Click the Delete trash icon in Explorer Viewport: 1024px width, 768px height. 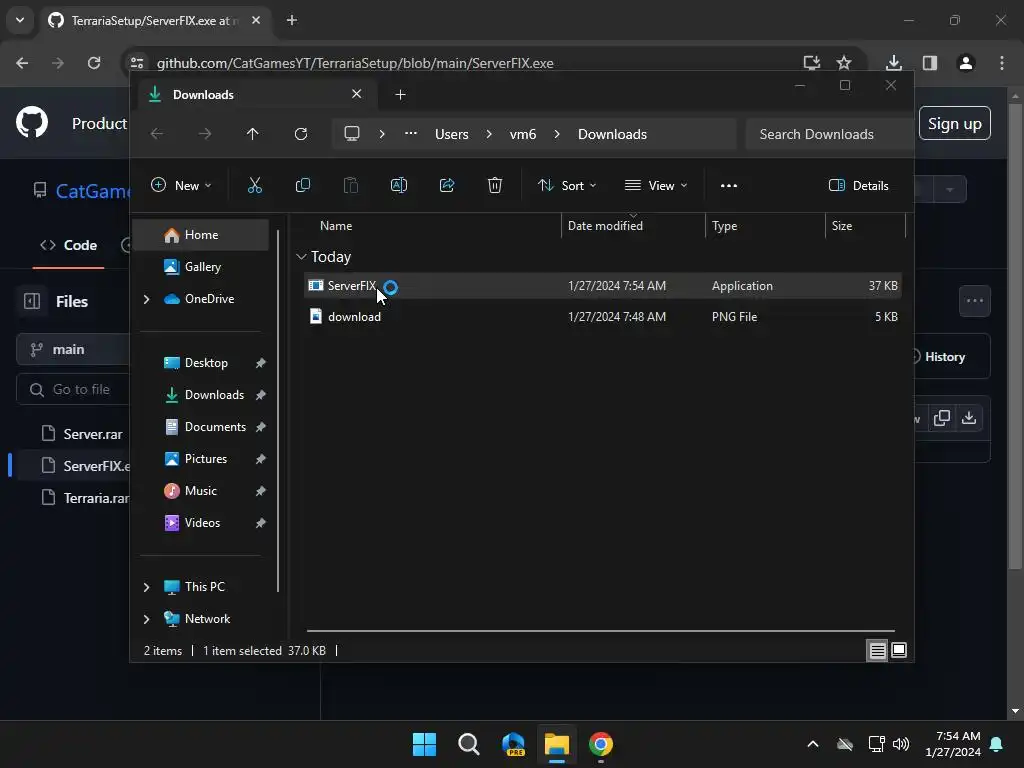pos(495,185)
